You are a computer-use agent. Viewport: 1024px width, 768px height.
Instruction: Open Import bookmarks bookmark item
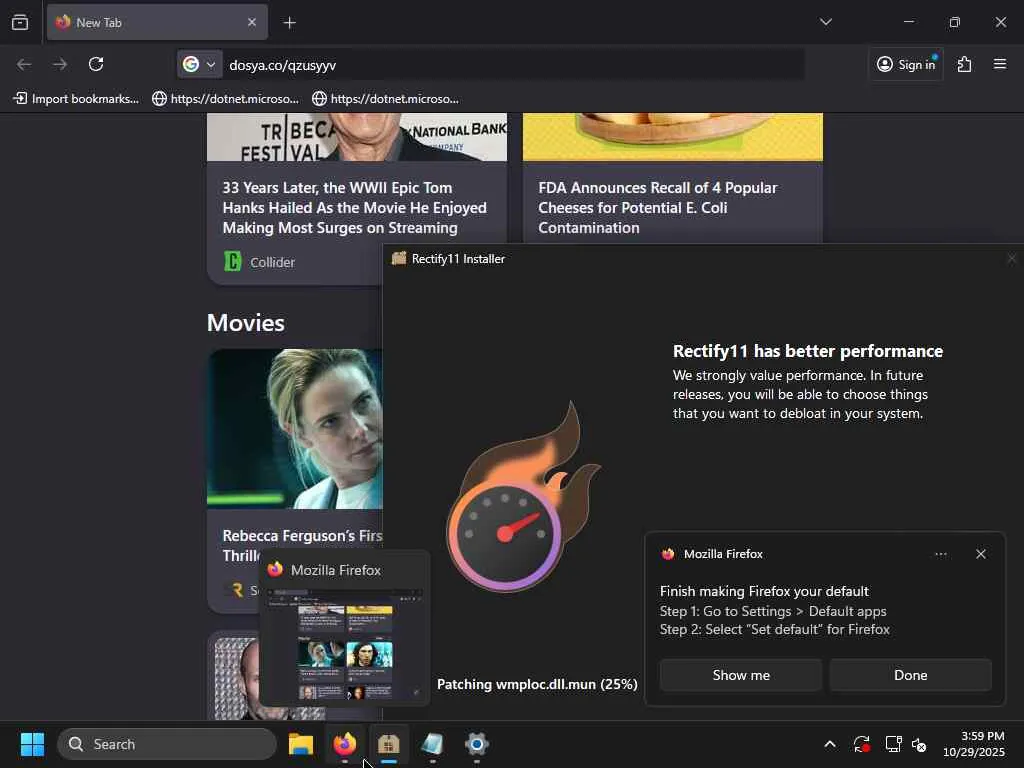[x=76, y=99]
